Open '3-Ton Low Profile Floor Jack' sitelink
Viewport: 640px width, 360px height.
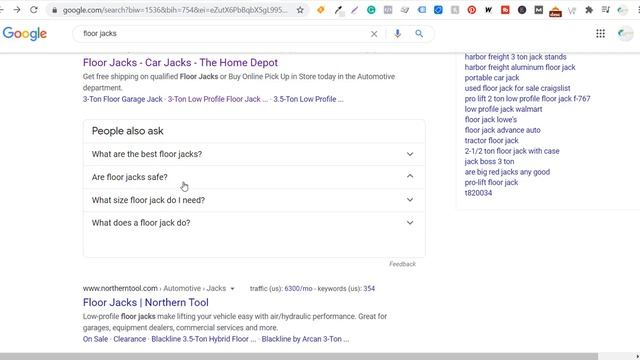pyautogui.click(x=218, y=99)
